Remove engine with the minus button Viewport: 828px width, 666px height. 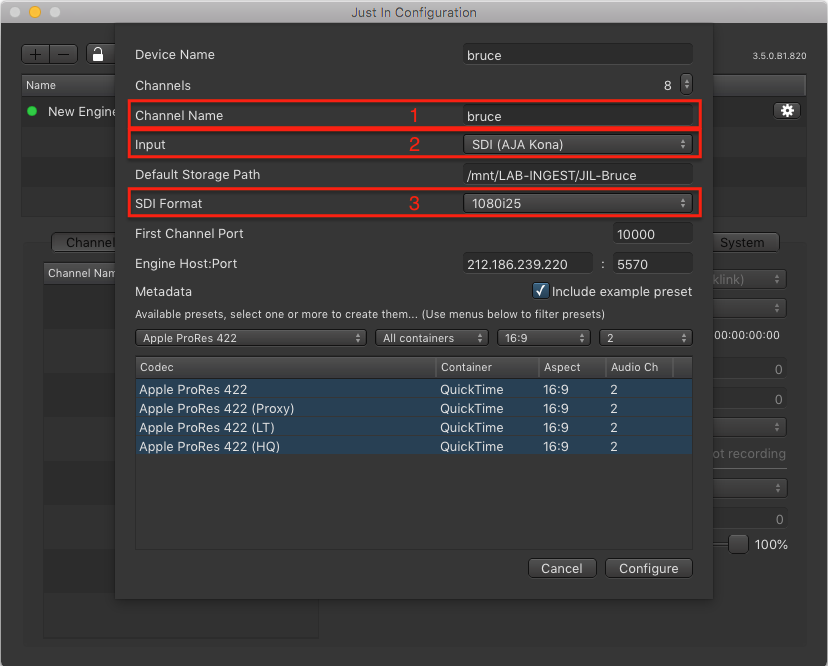click(64, 54)
